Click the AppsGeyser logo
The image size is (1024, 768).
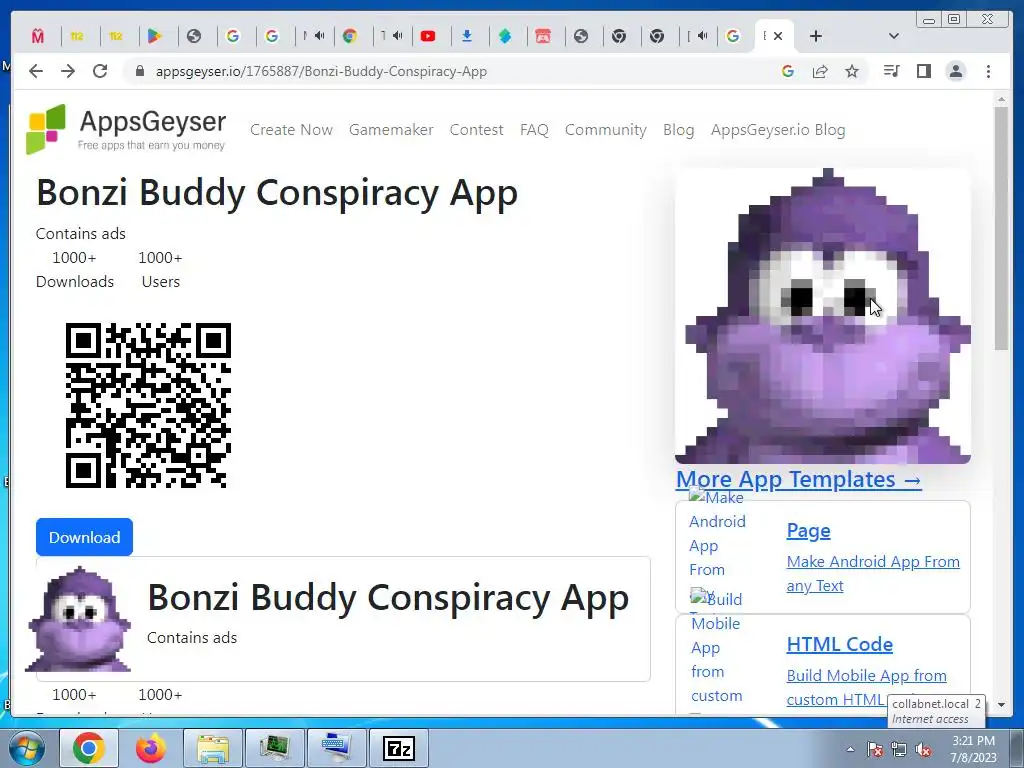(x=126, y=129)
